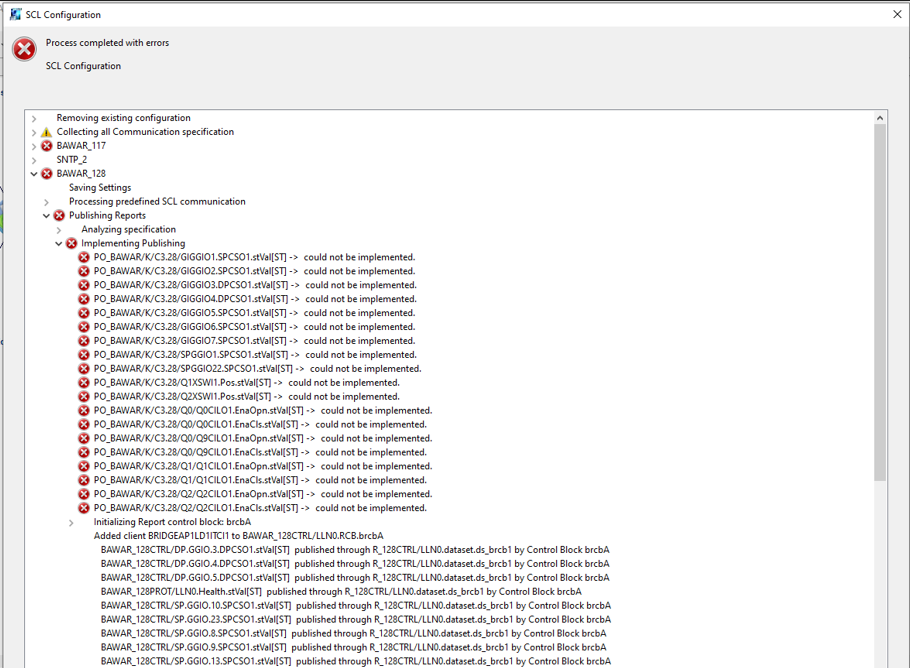Click the error icon beside BAWAR_117
The image size is (910, 668).
[46, 146]
